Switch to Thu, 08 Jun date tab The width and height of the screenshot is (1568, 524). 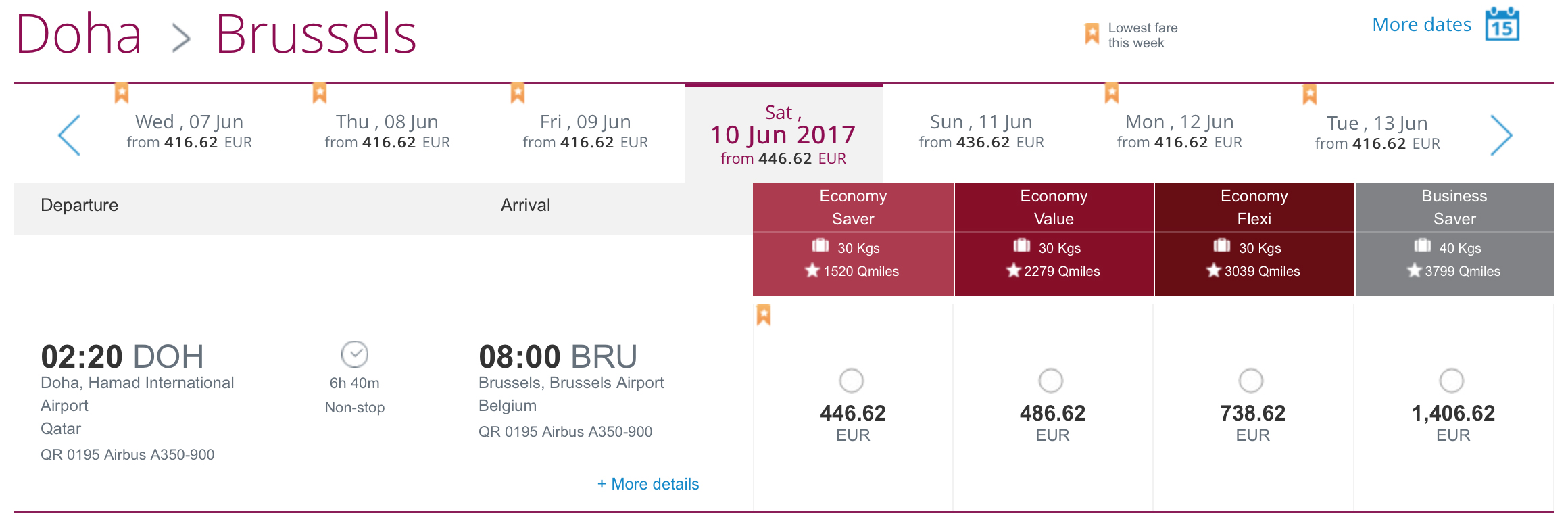coord(387,132)
